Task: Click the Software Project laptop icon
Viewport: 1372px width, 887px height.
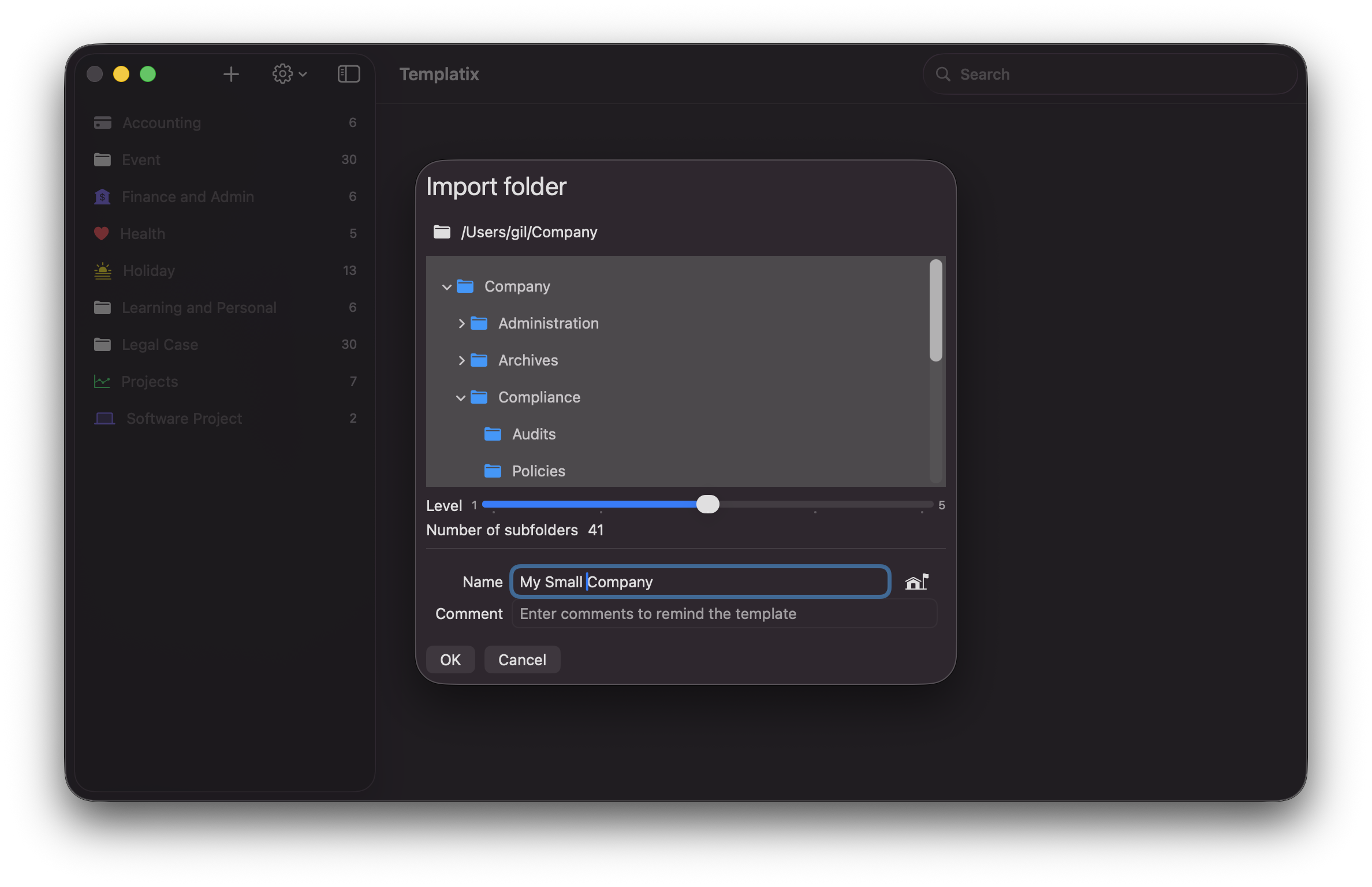Action: tap(104, 418)
